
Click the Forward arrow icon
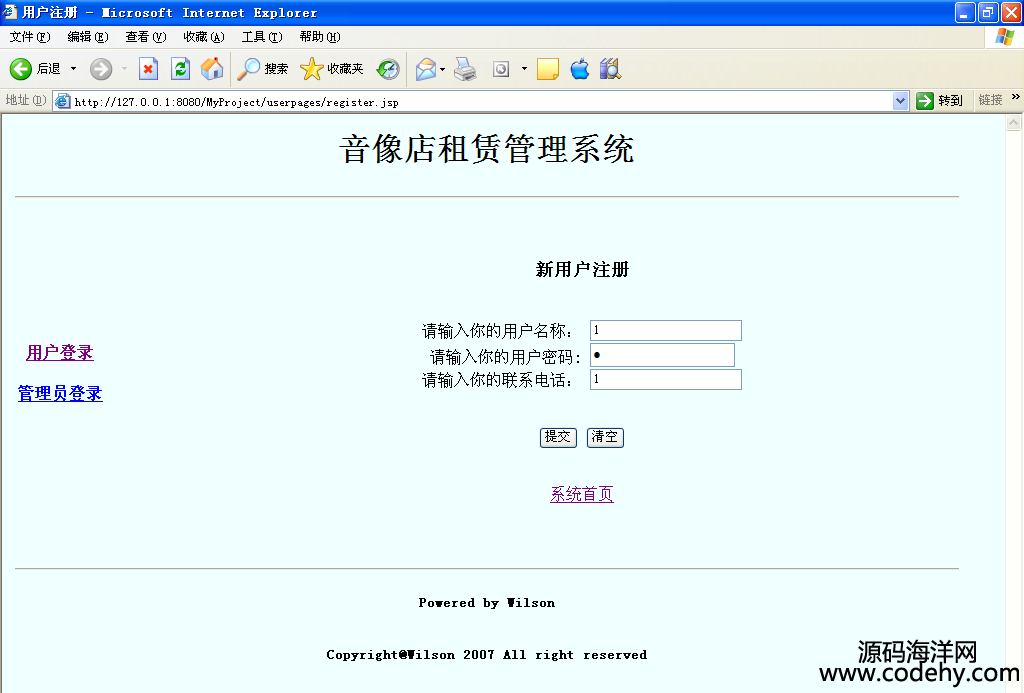(101, 69)
